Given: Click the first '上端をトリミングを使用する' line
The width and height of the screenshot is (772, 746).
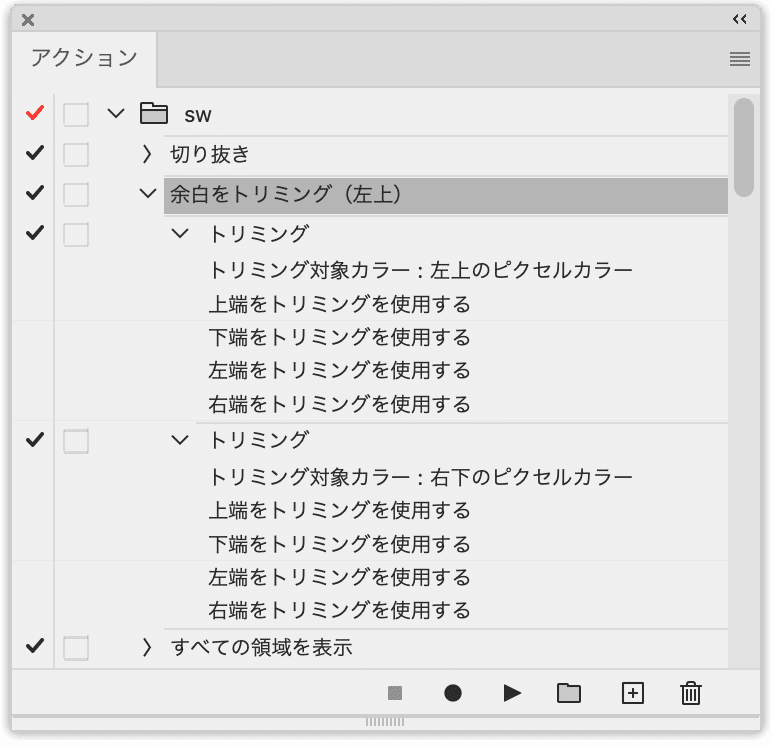Looking at the screenshot, I should 339,304.
